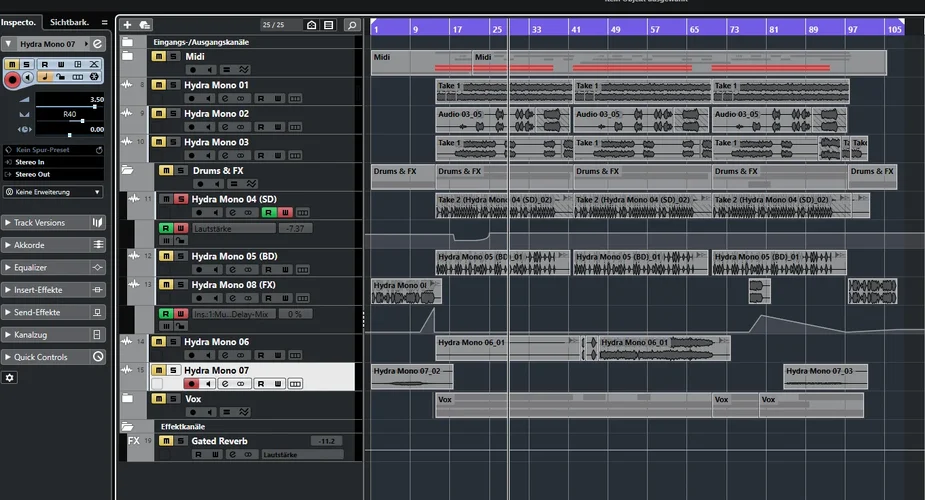The image size is (925, 500).
Task: Click the Add Track plus icon
Action: (127, 25)
